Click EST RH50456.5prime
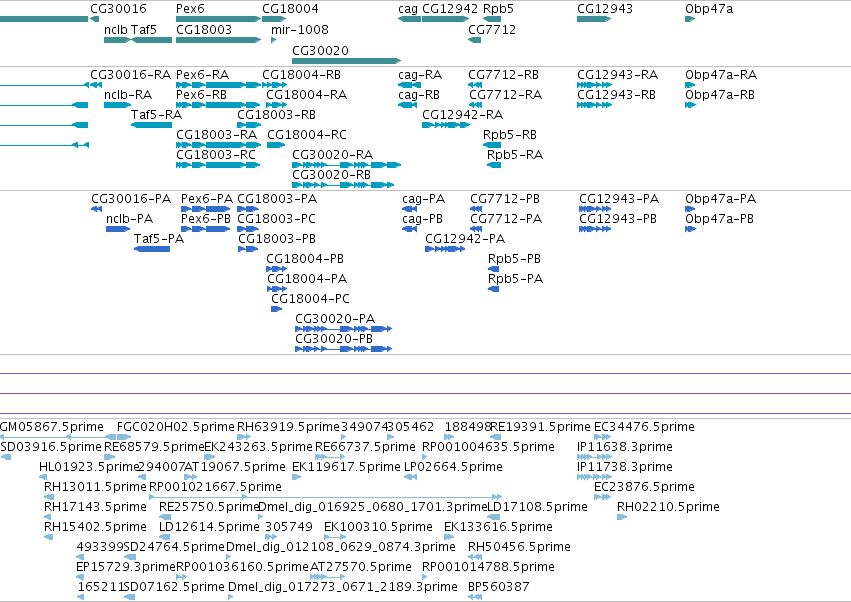 [x=519, y=547]
